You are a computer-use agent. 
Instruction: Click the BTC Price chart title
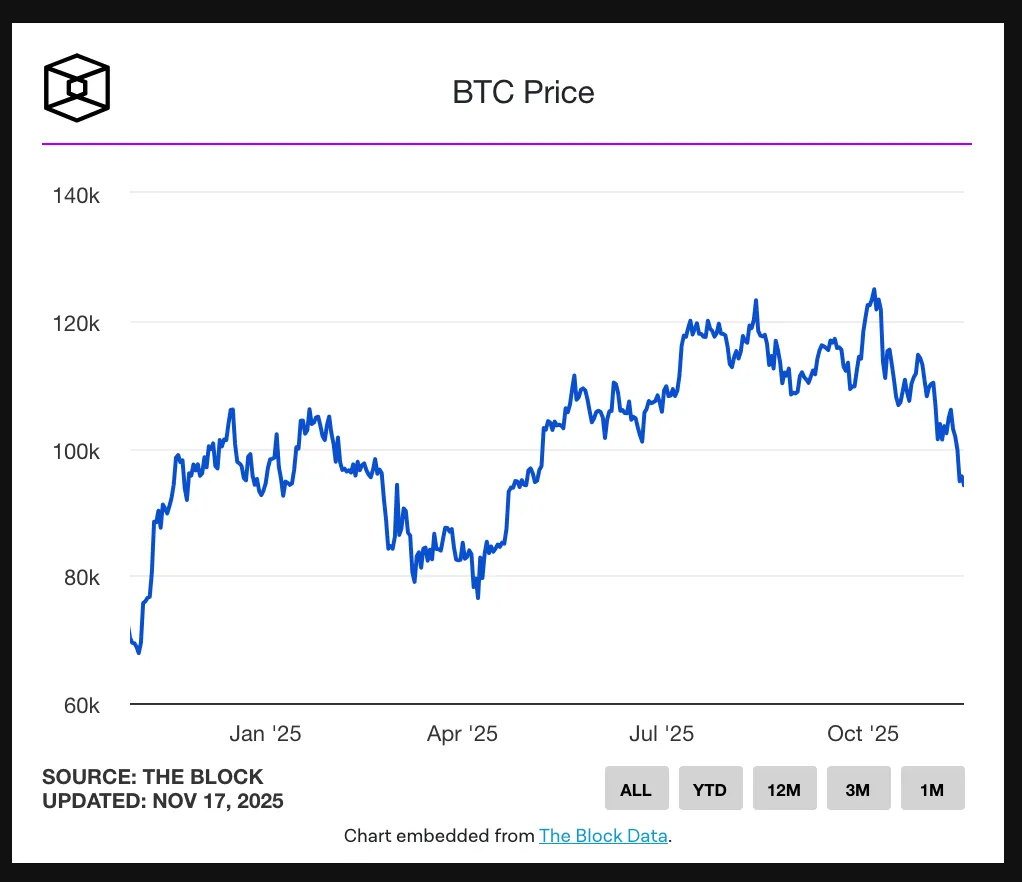pos(523,93)
